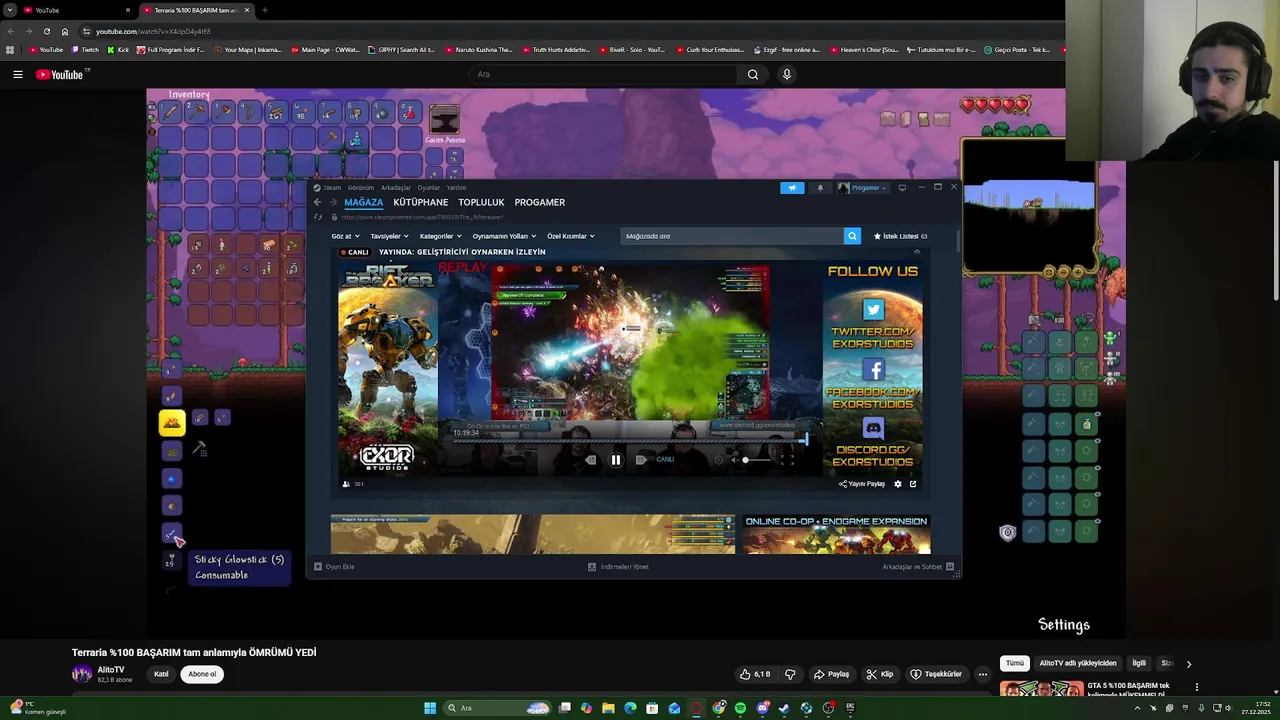Open more actions ellipsis under video
Viewport: 1280px width, 720px height.
click(982, 674)
